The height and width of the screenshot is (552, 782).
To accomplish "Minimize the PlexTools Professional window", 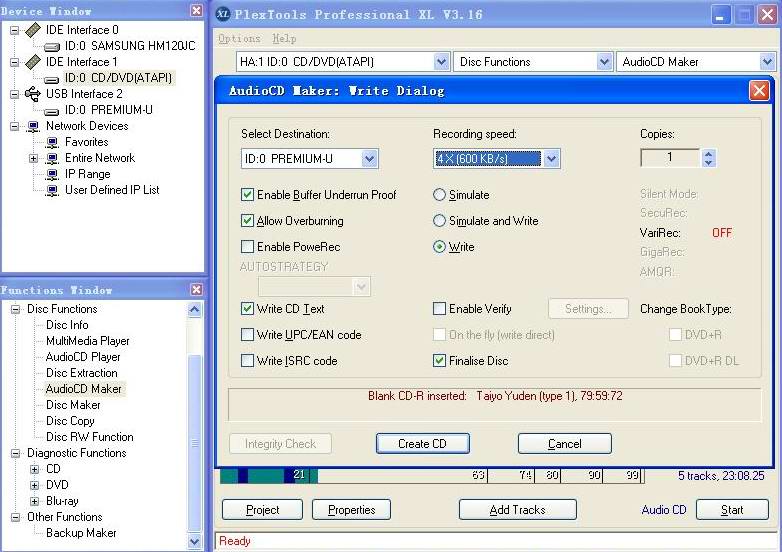I will (x=720, y=14).
